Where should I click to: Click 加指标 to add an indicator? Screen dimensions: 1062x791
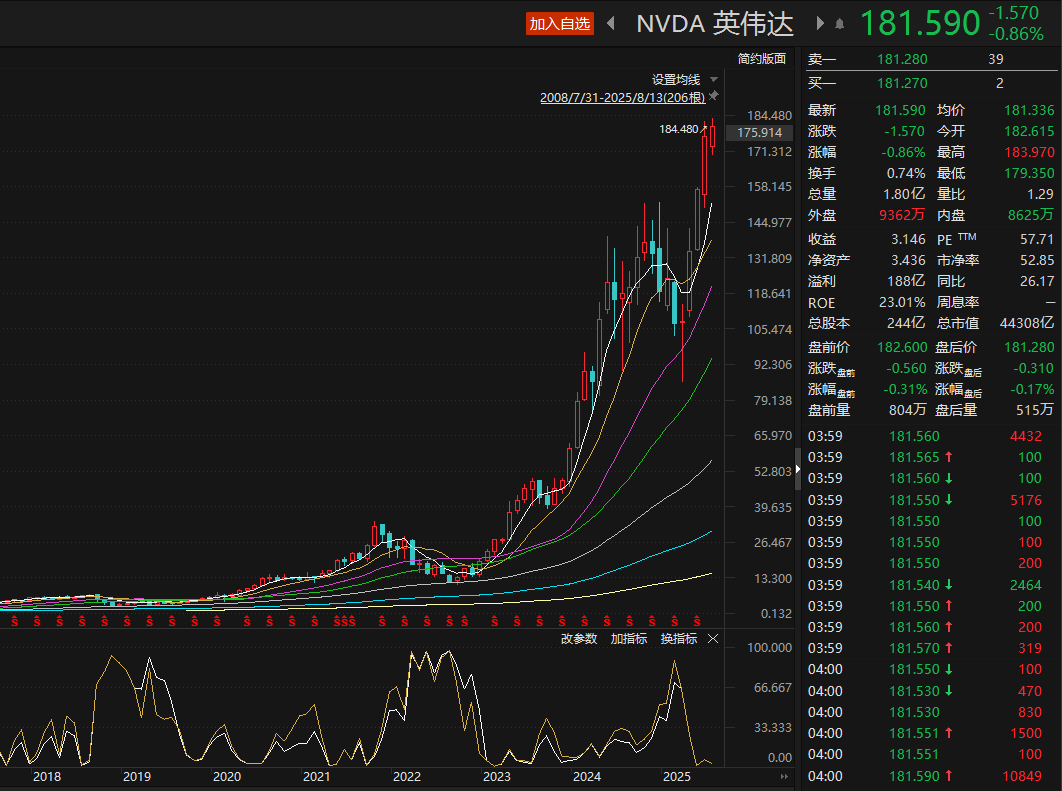[629, 639]
